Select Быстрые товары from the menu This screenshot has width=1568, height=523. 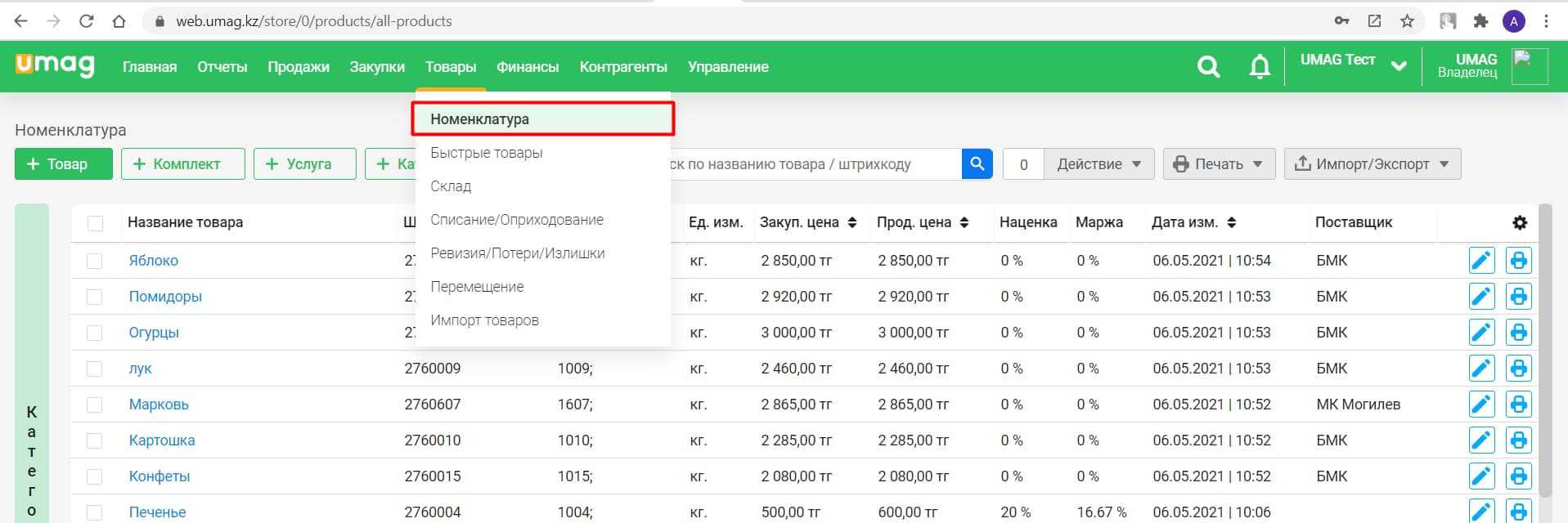click(x=487, y=153)
